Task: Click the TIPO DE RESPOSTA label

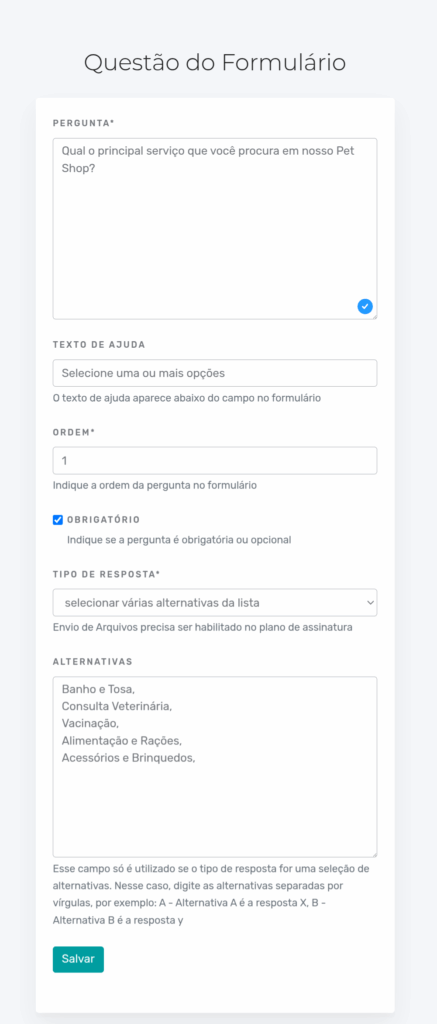Action: (106, 574)
